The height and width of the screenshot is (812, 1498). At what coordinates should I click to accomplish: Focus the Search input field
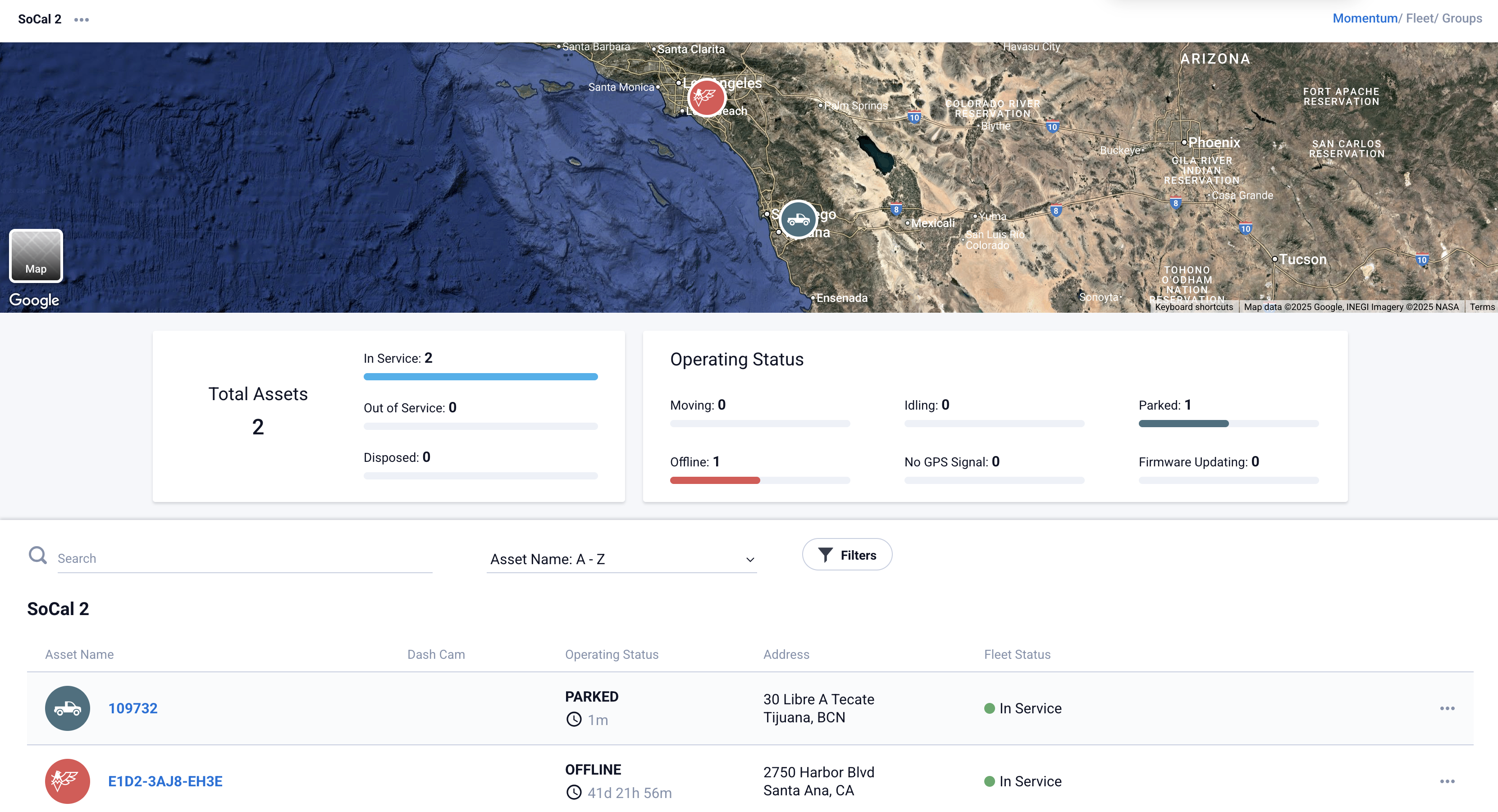pos(244,558)
